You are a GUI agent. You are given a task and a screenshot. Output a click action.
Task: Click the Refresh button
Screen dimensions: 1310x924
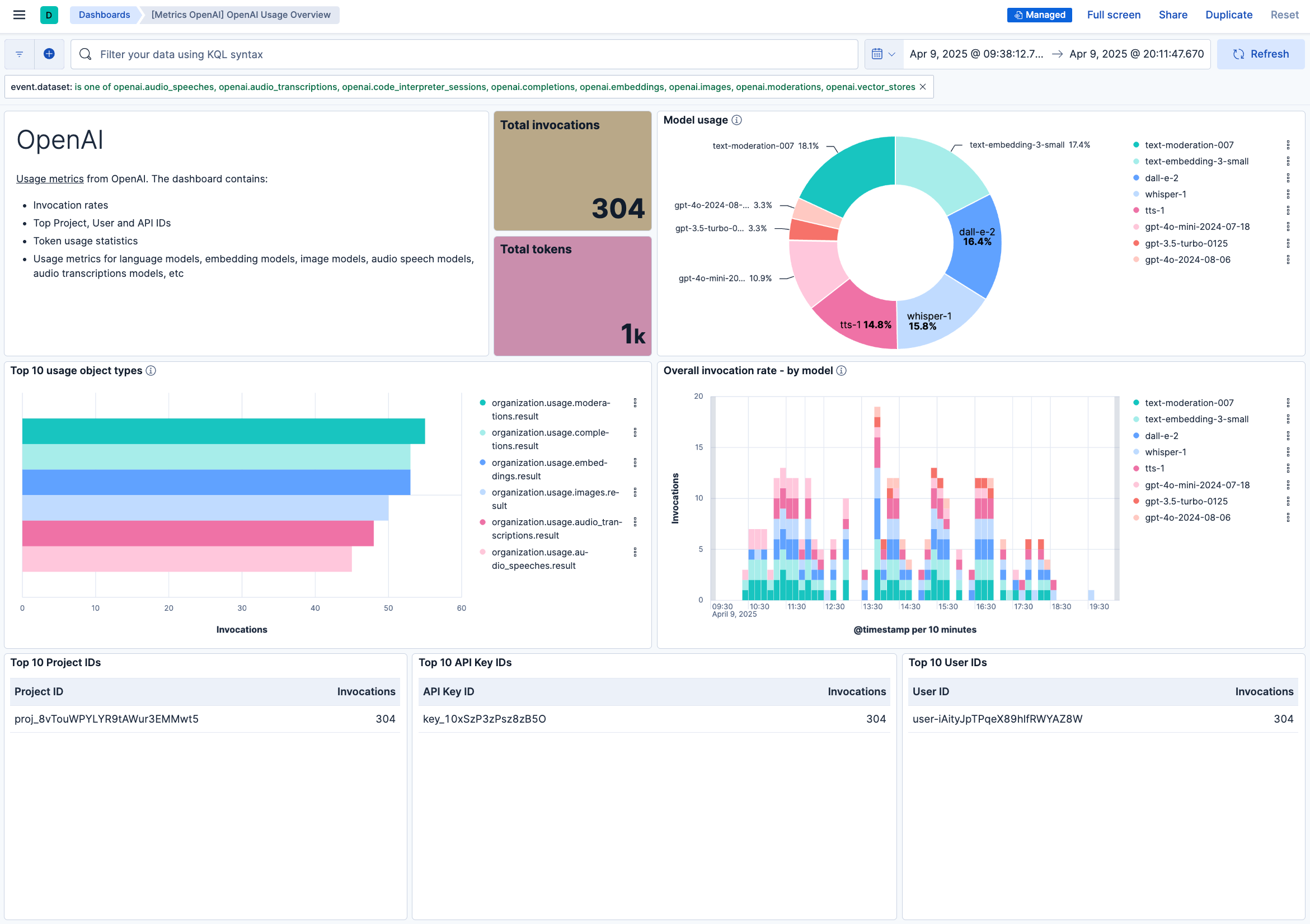[1260, 54]
